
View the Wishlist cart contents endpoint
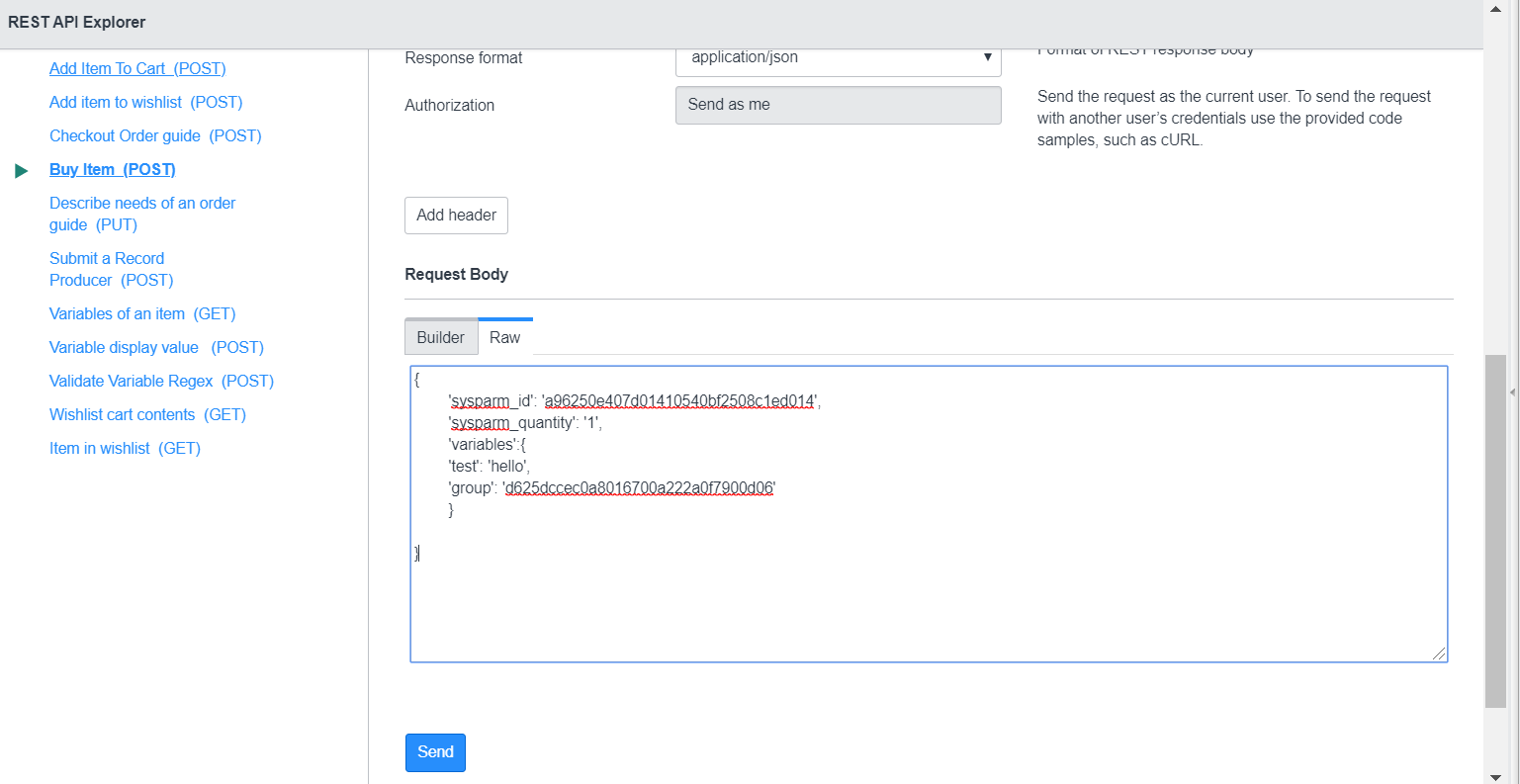point(146,414)
